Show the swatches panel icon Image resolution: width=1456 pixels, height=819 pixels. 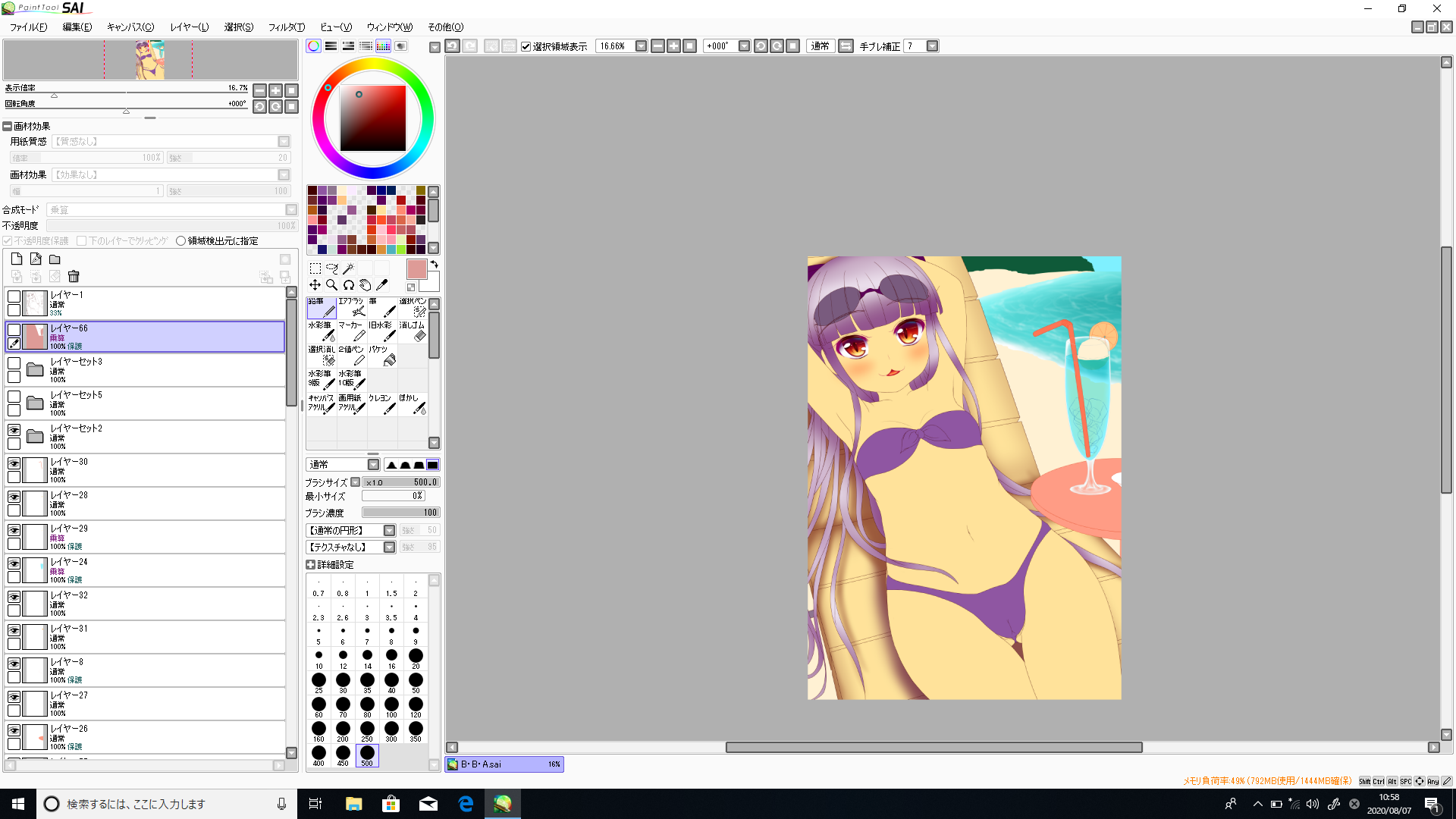coord(383,46)
